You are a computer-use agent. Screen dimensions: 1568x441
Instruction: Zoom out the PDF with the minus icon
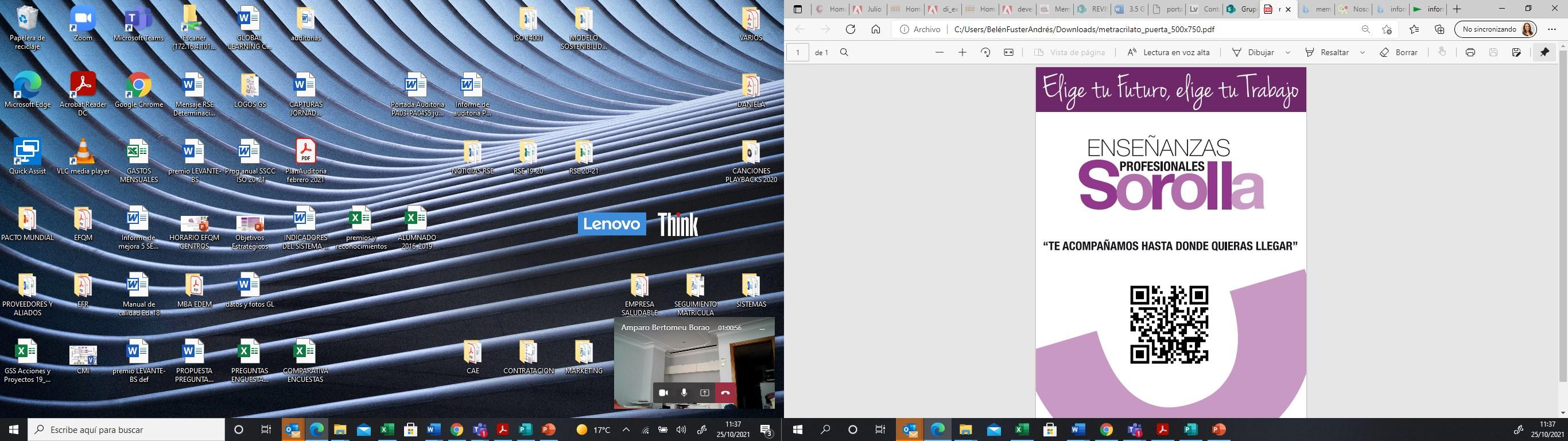click(x=939, y=52)
